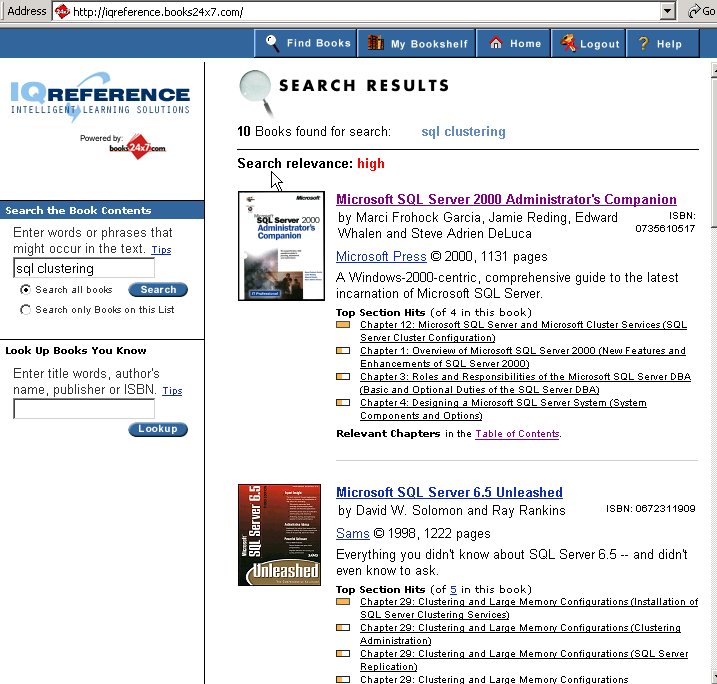Image resolution: width=717 pixels, height=684 pixels.
Task: Select Search only Books on this List
Action: (x=26, y=310)
